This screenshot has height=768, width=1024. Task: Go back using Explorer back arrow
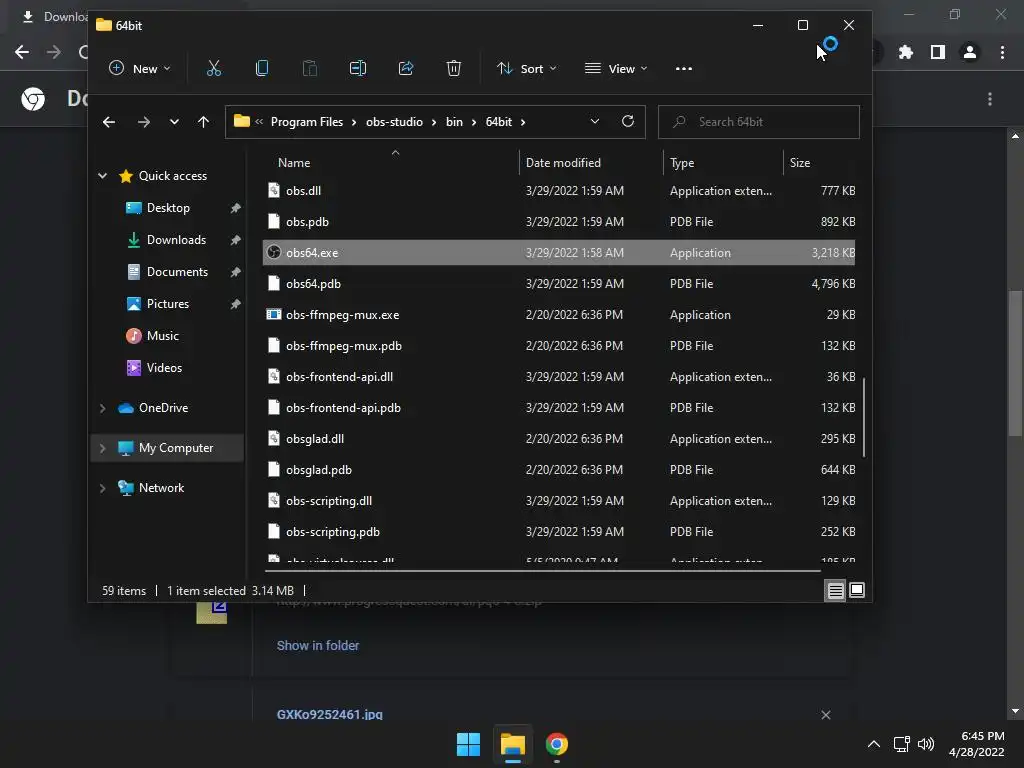tap(109, 122)
